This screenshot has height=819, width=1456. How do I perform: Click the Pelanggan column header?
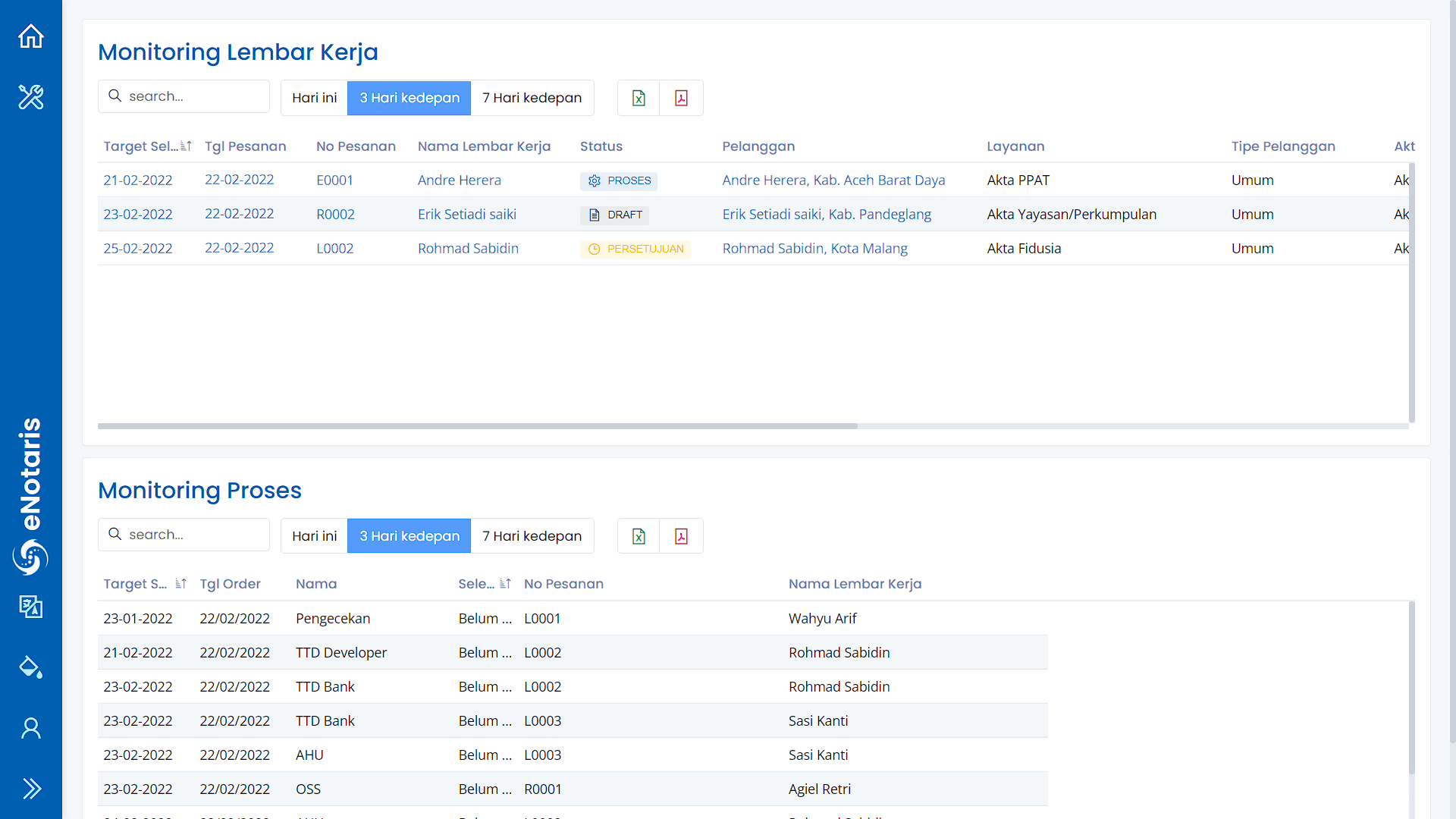click(758, 146)
